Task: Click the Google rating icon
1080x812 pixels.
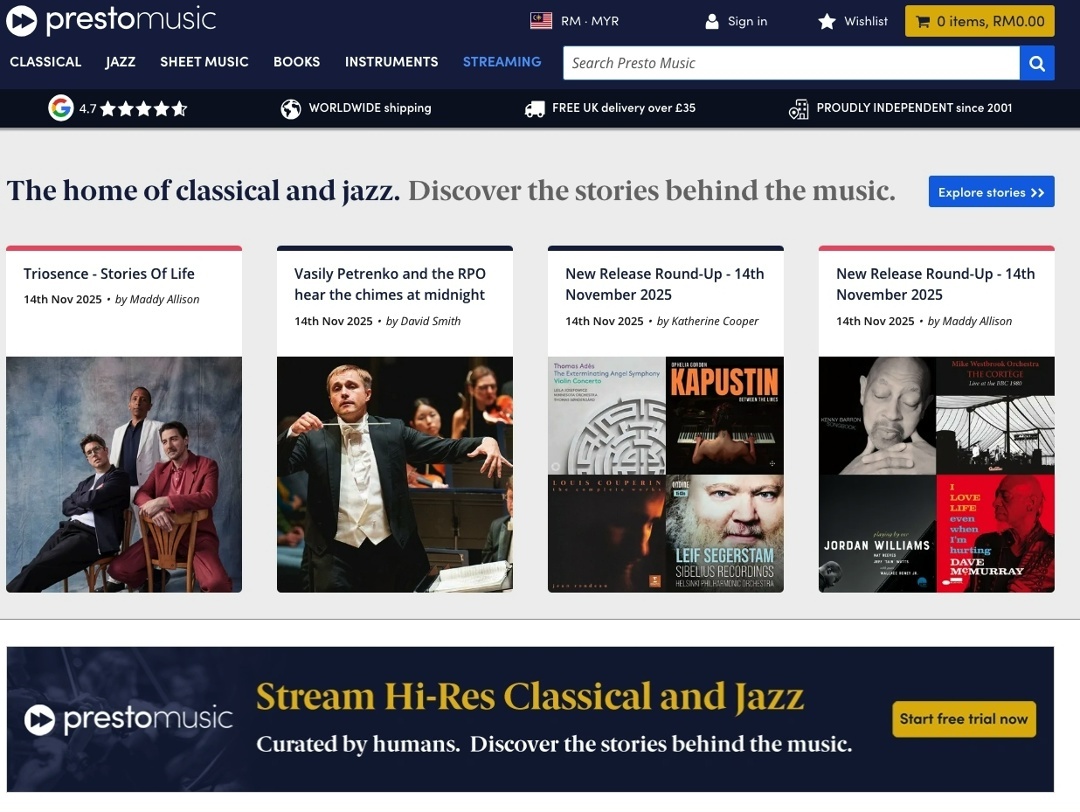Action: pyautogui.click(x=61, y=108)
